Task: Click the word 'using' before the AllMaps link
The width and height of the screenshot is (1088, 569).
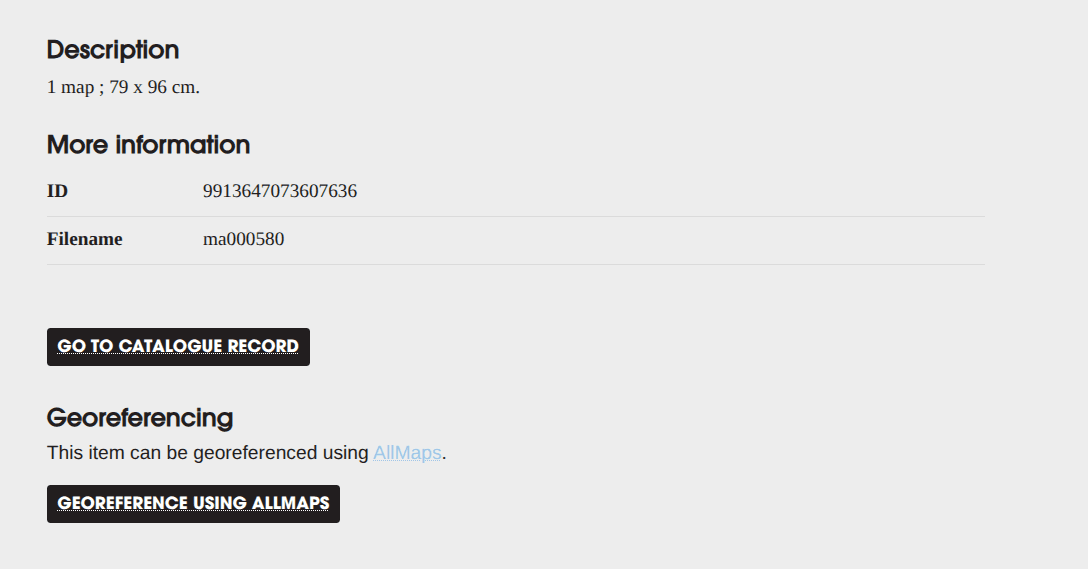Action: click(x=346, y=453)
